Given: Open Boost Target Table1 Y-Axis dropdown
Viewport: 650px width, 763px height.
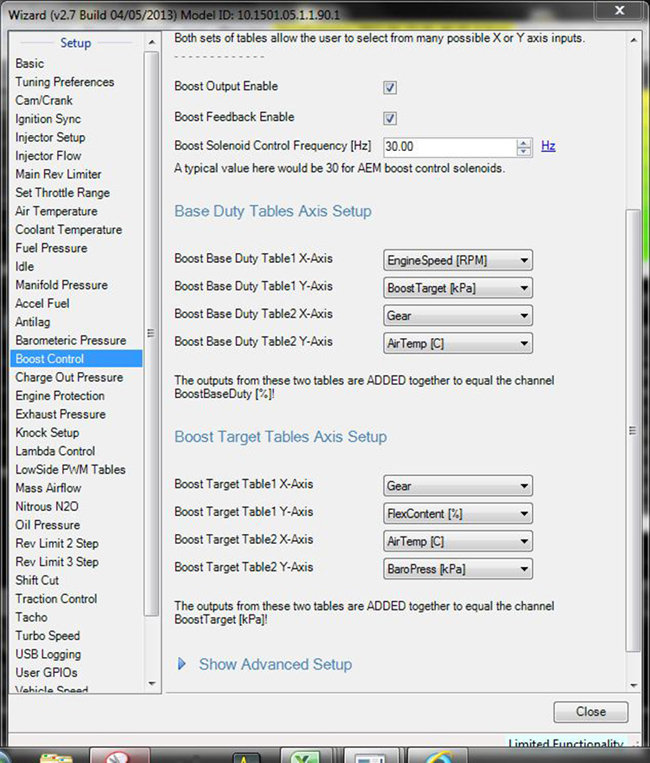Looking at the screenshot, I should point(458,514).
